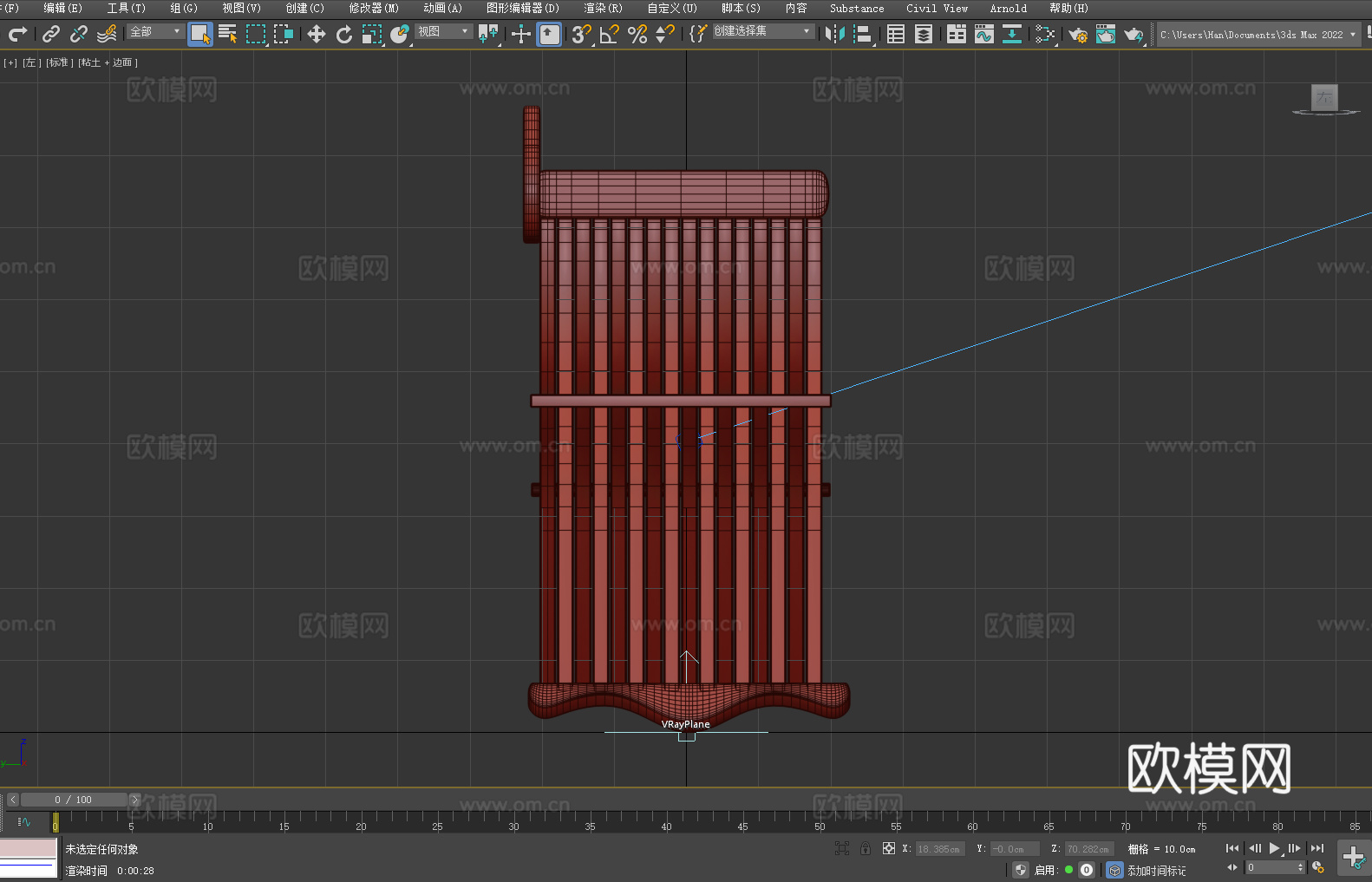
Task: Open the 工具(T) menu
Action: pyautogui.click(x=127, y=8)
